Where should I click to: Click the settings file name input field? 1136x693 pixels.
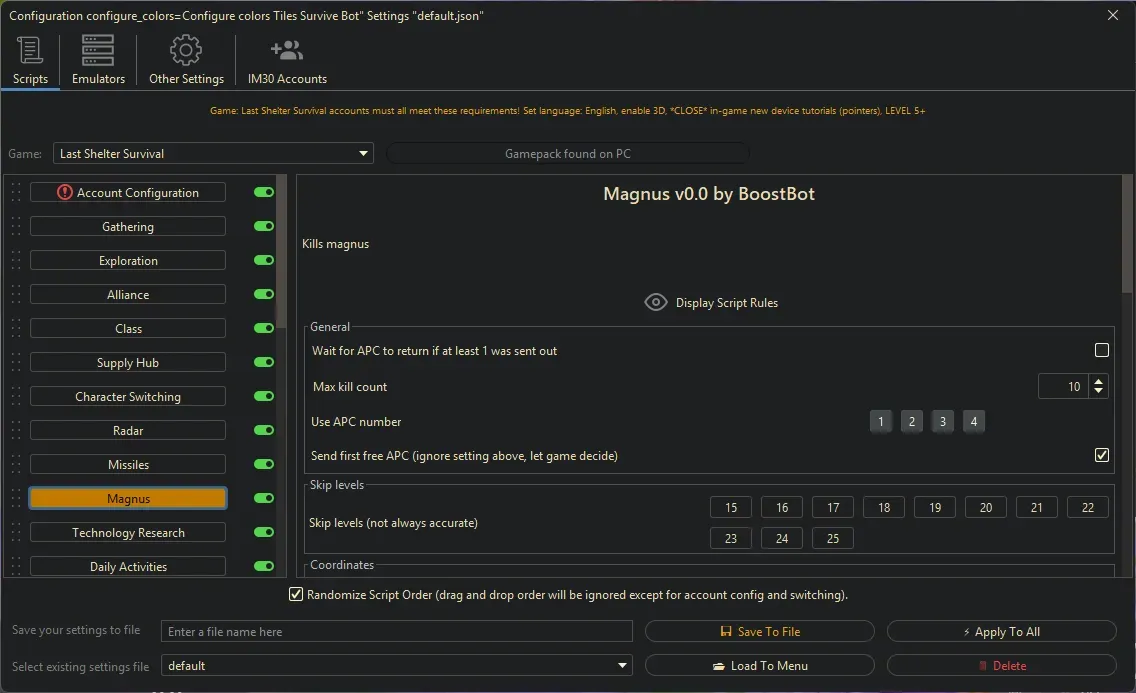point(396,631)
